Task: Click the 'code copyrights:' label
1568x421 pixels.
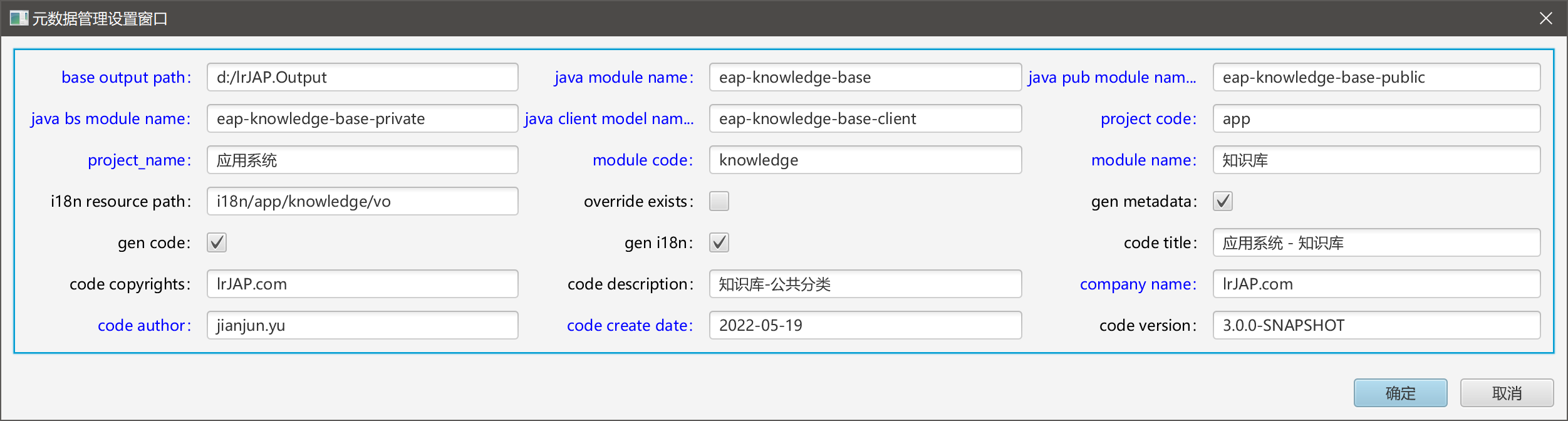Action: pos(130,284)
